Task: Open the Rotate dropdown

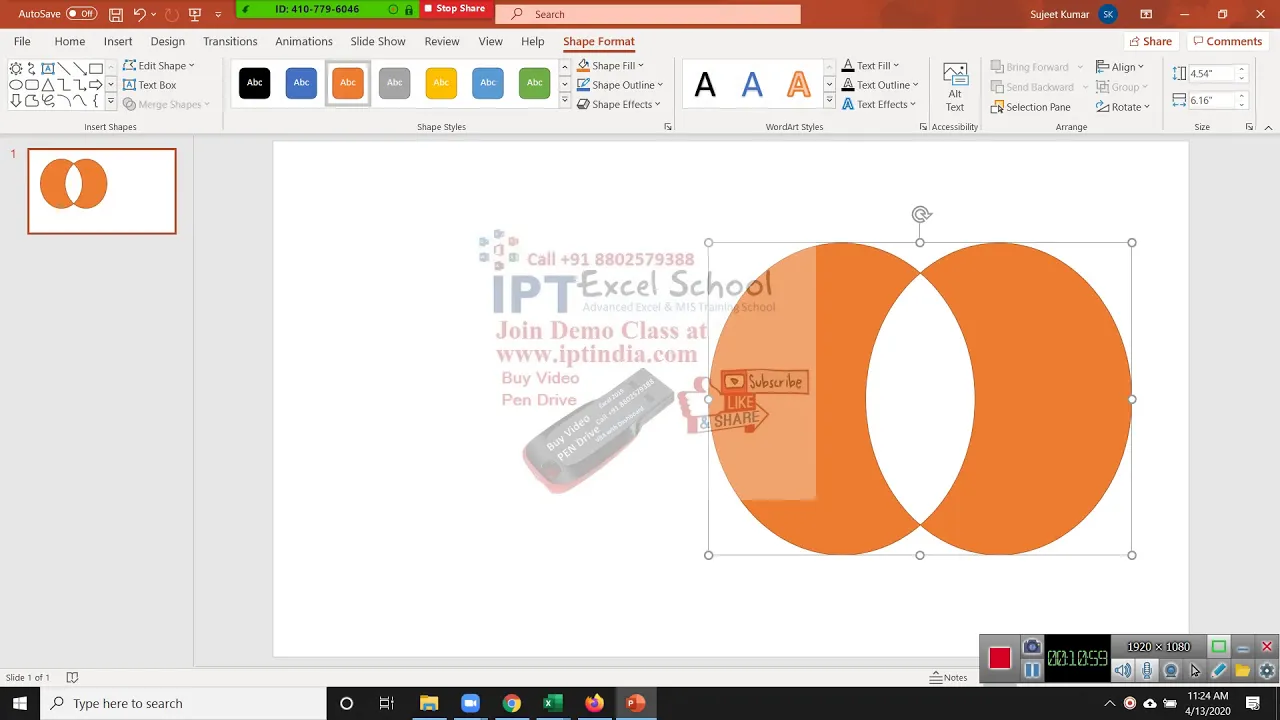Action: (x=1122, y=107)
